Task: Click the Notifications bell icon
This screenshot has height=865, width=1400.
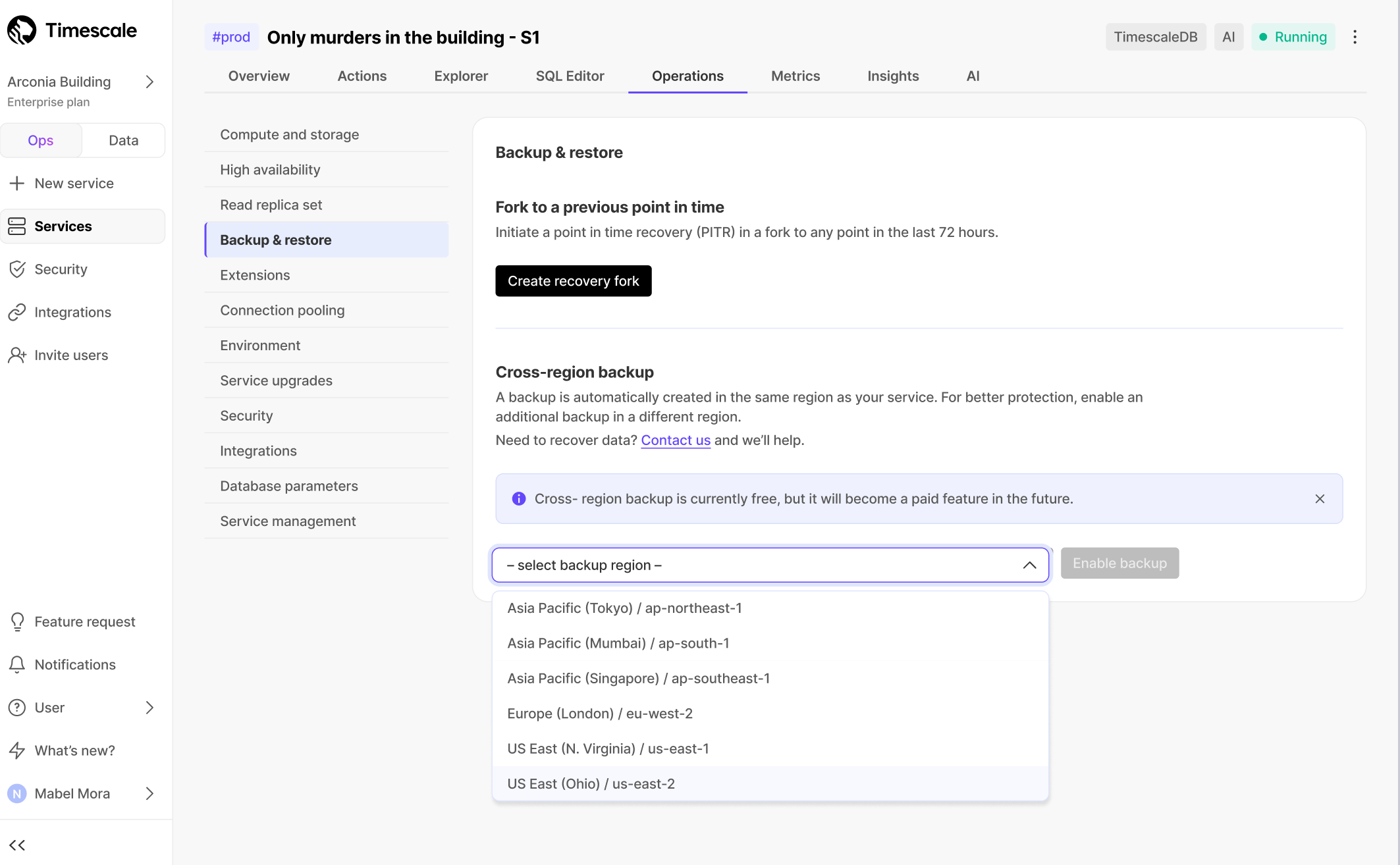Action: (17, 664)
